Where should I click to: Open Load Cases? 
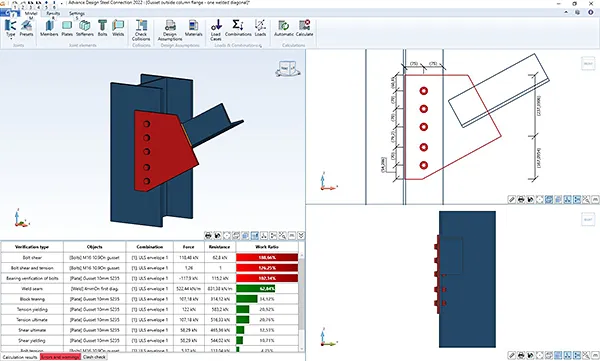[216, 30]
